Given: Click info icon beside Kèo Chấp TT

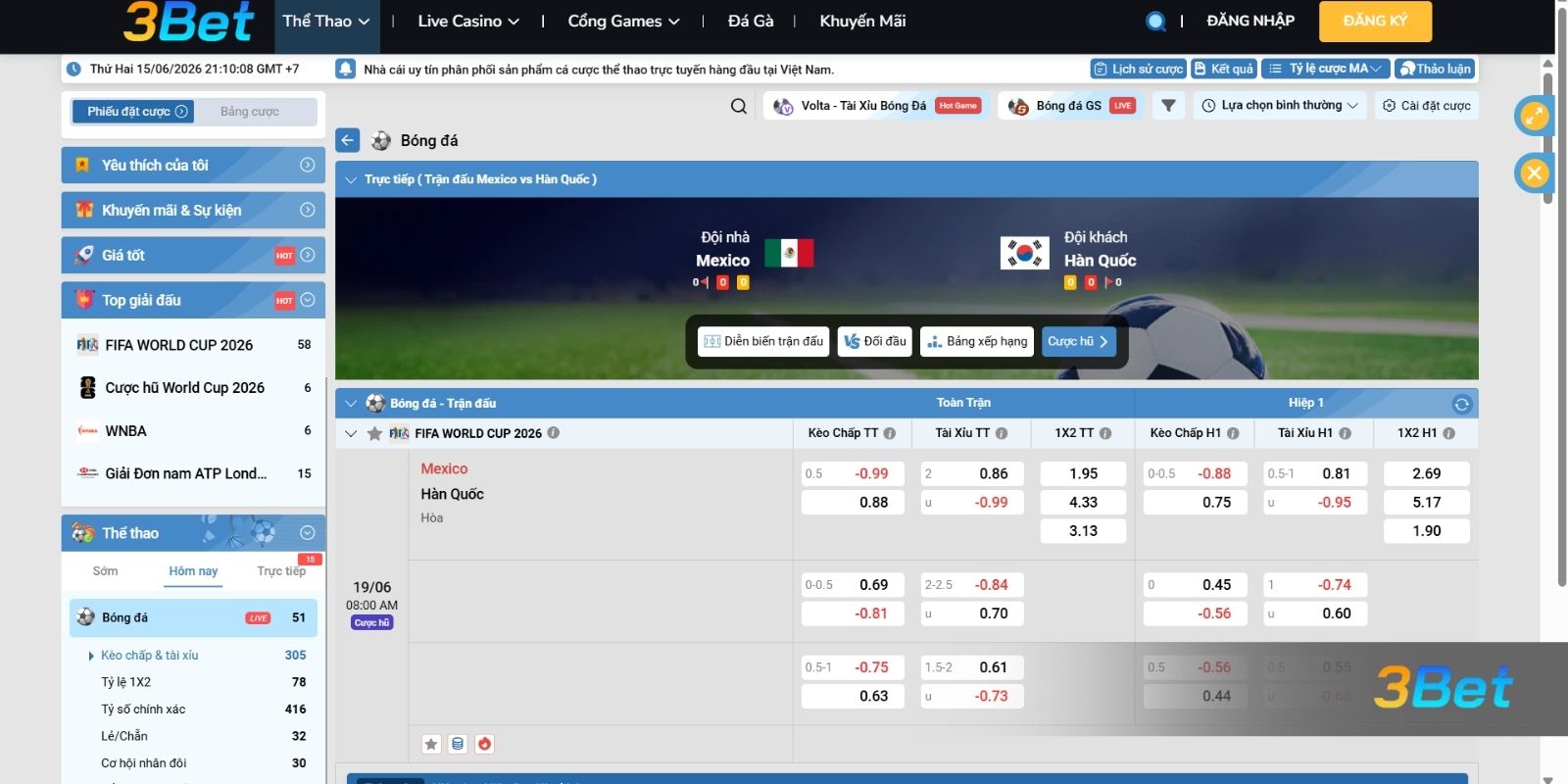Looking at the screenshot, I should point(890,433).
